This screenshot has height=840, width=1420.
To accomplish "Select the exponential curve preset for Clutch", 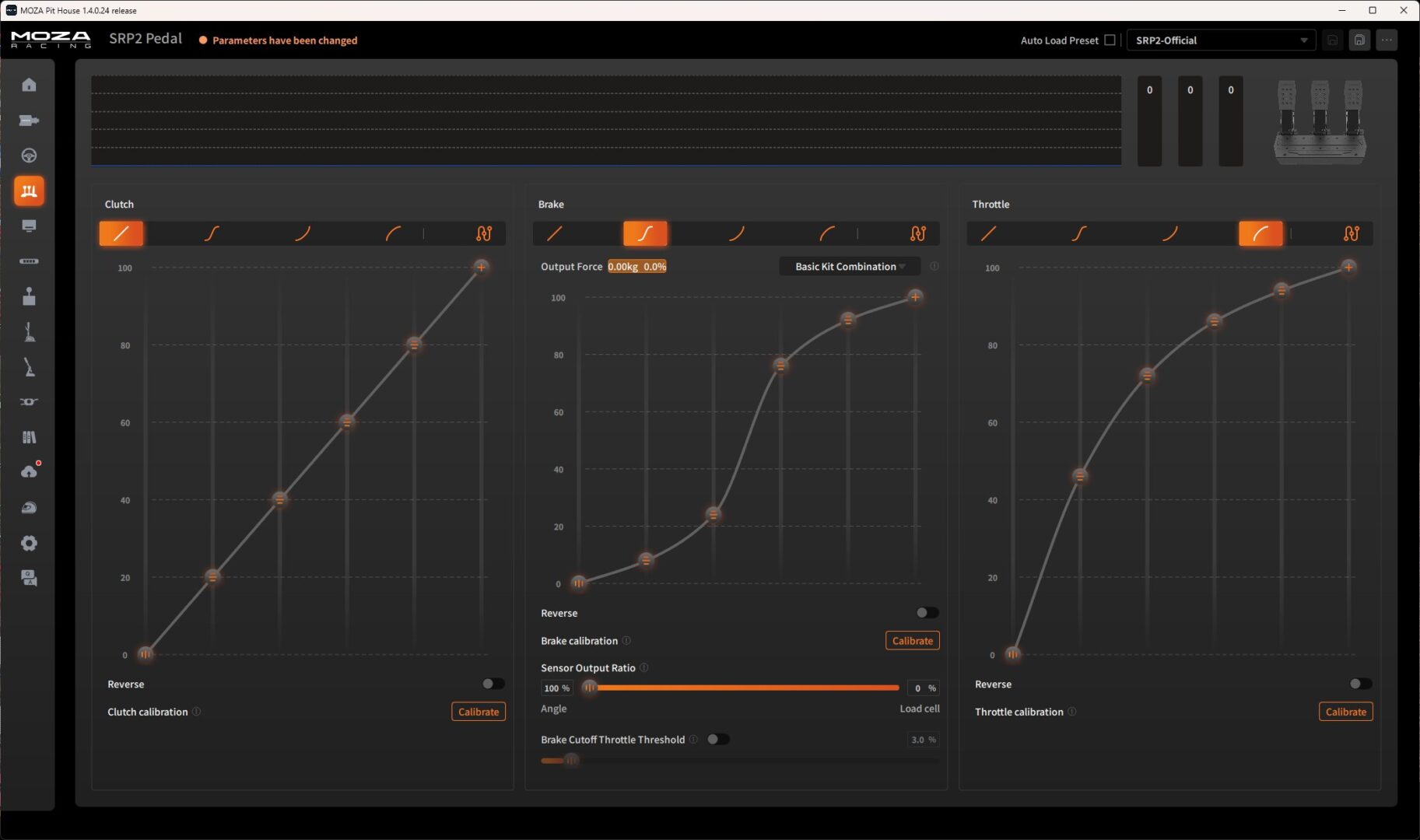I will pyautogui.click(x=303, y=233).
